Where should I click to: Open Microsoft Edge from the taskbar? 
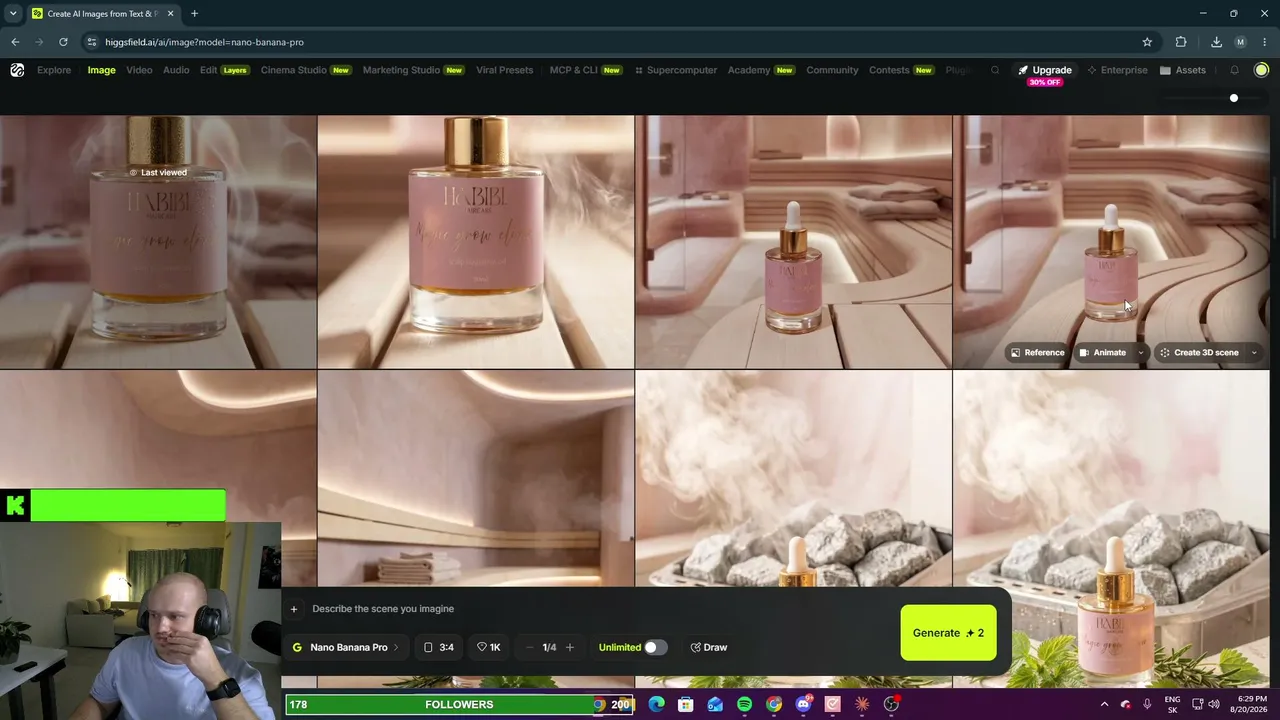(656, 704)
